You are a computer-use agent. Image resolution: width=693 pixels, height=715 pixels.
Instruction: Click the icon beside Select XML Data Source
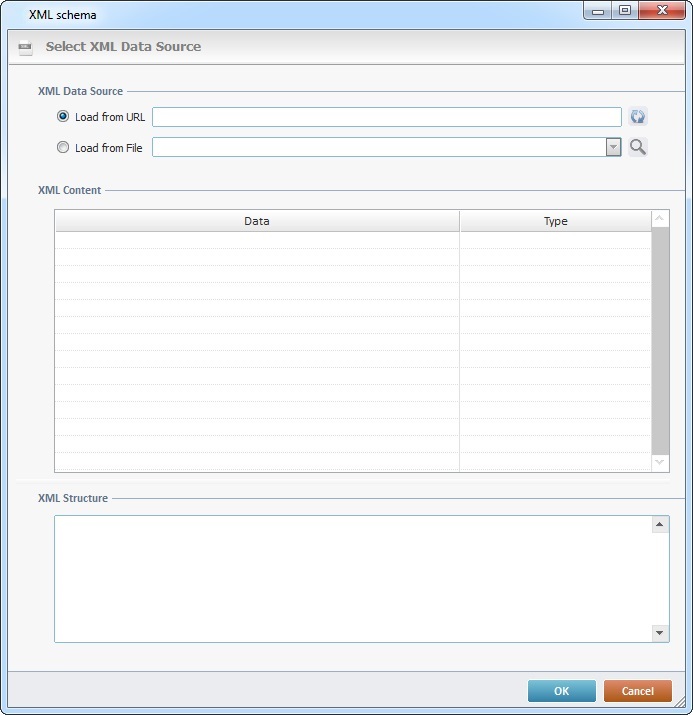pos(25,47)
